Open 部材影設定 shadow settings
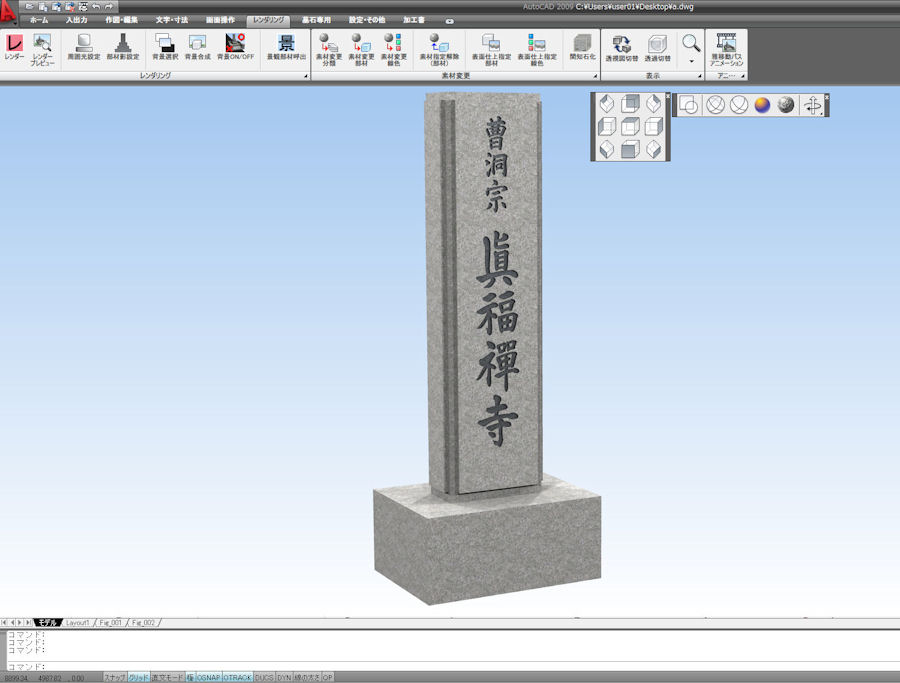 [123, 47]
